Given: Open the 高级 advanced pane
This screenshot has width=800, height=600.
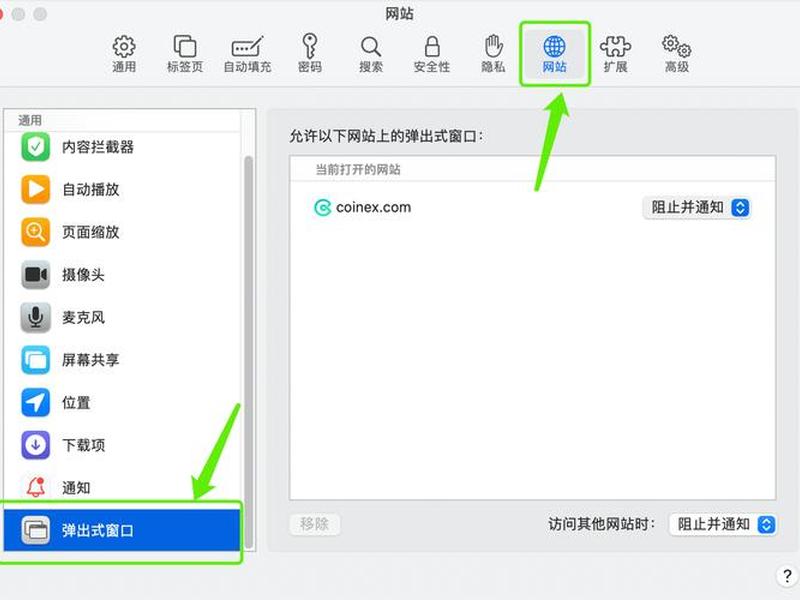Looking at the screenshot, I should point(677,54).
